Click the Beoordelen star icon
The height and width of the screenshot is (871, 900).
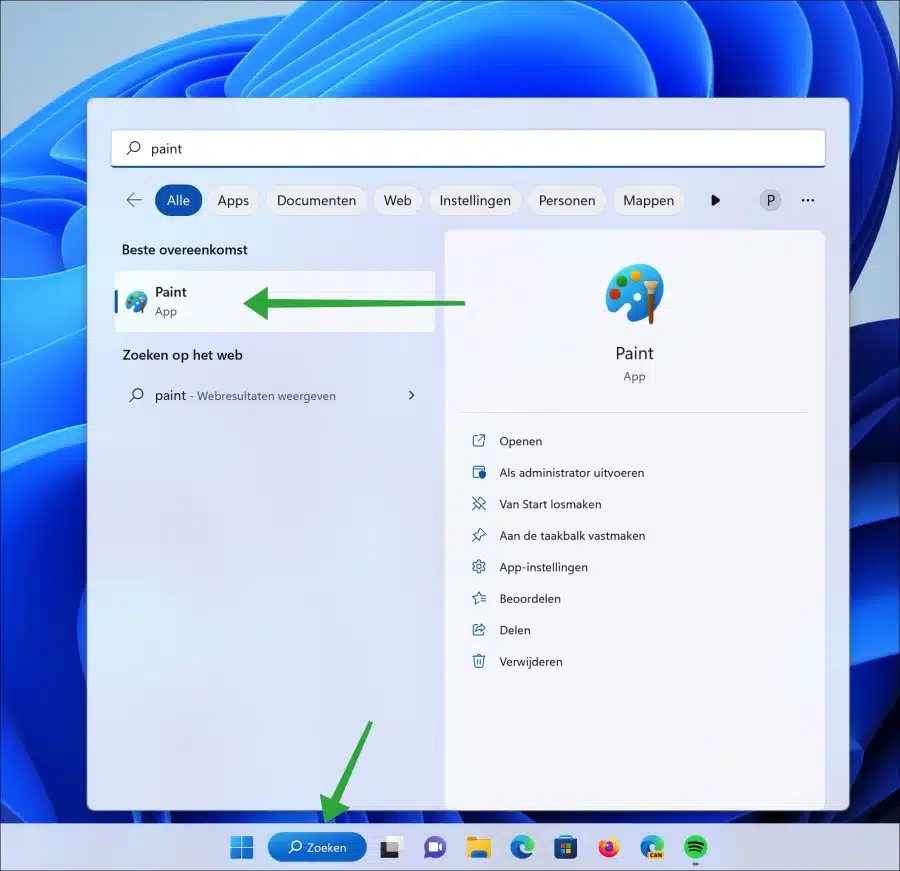click(x=479, y=598)
